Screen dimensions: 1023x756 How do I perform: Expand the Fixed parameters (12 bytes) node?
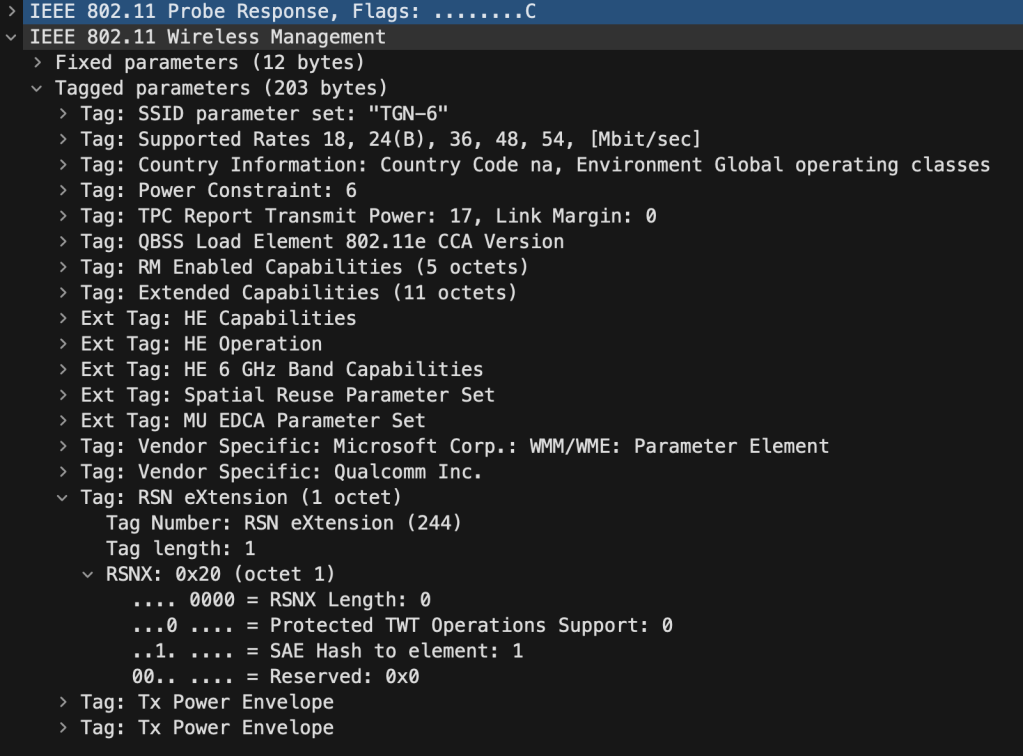[x=37, y=63]
